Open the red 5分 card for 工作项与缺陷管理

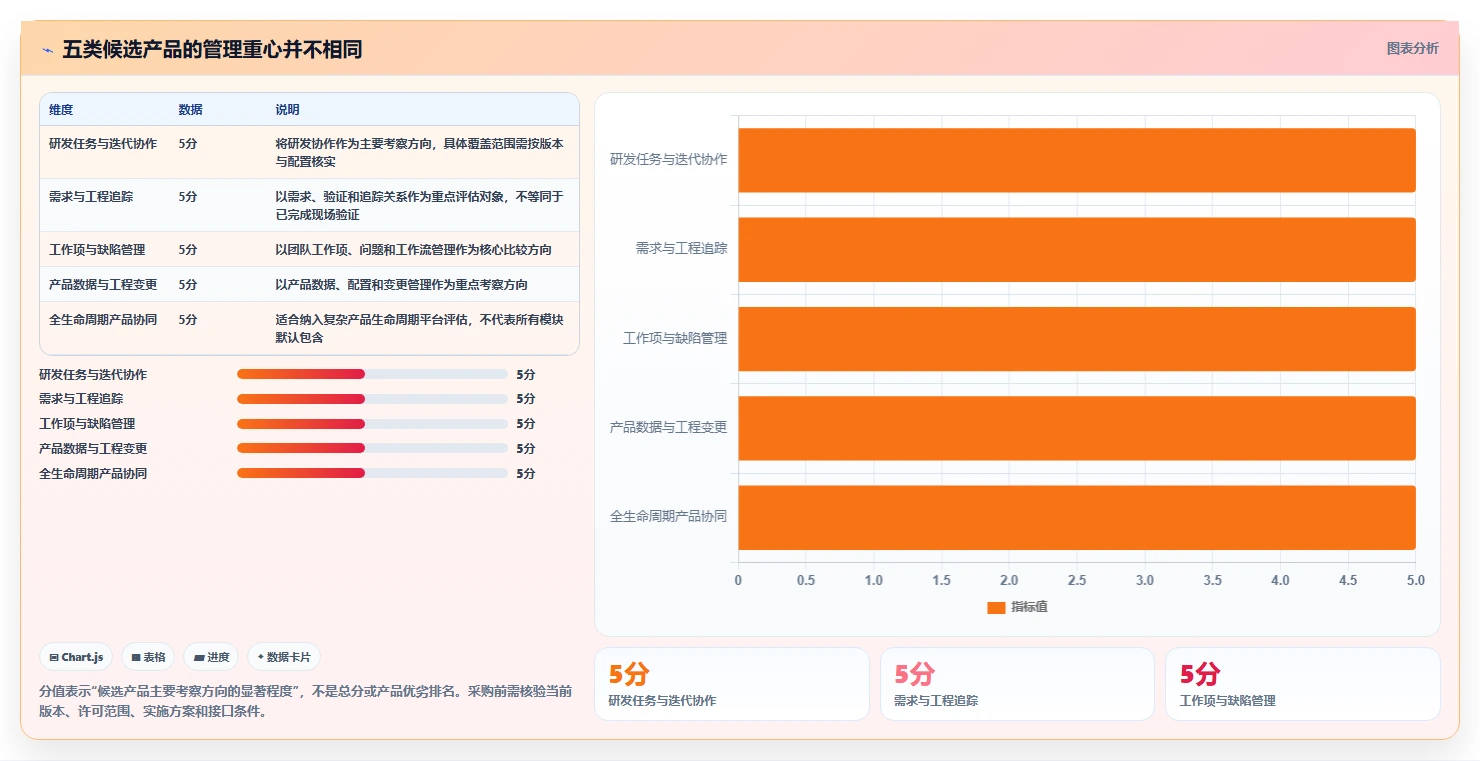click(x=1303, y=684)
